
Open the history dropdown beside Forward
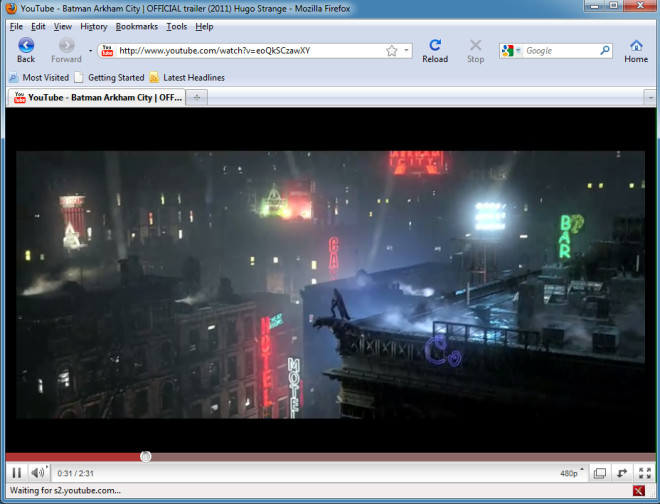pyautogui.click(x=90, y=51)
